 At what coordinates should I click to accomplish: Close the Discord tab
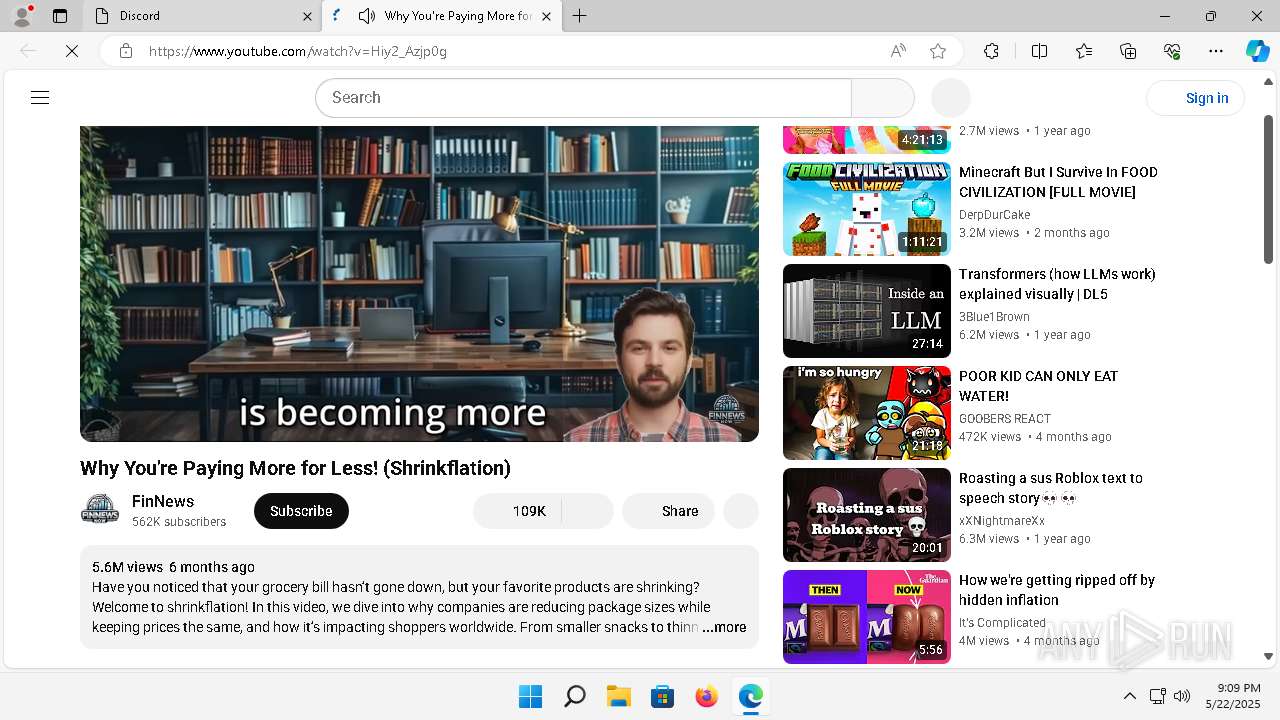click(307, 16)
